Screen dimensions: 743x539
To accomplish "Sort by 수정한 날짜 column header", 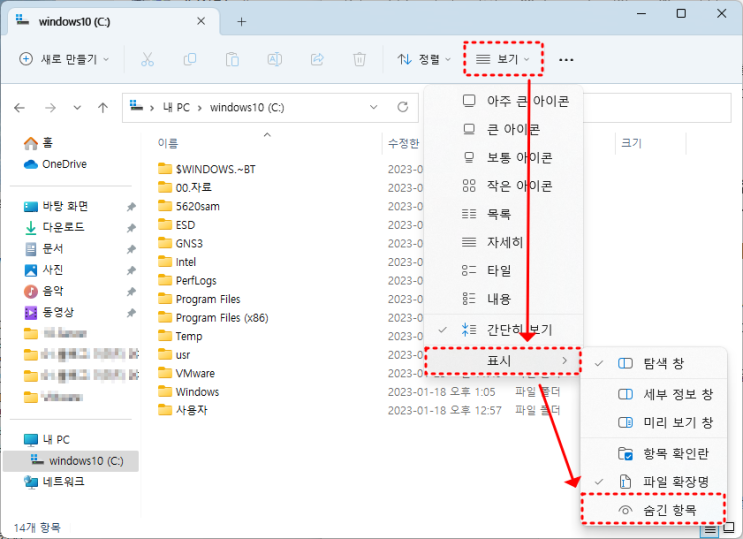I will click(x=404, y=143).
